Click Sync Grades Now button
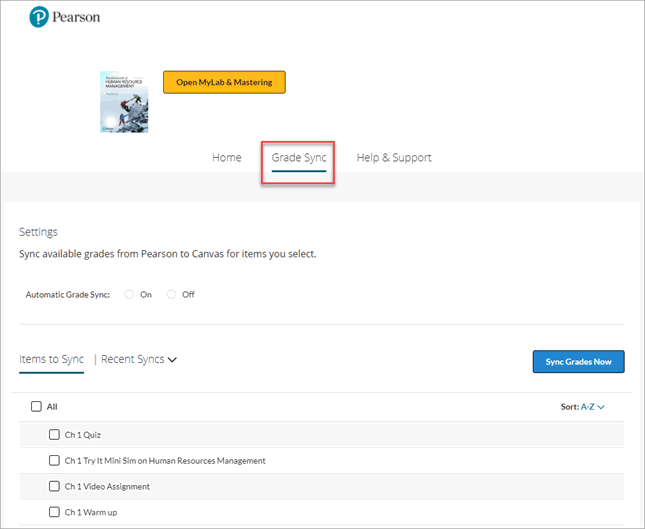 tap(578, 362)
